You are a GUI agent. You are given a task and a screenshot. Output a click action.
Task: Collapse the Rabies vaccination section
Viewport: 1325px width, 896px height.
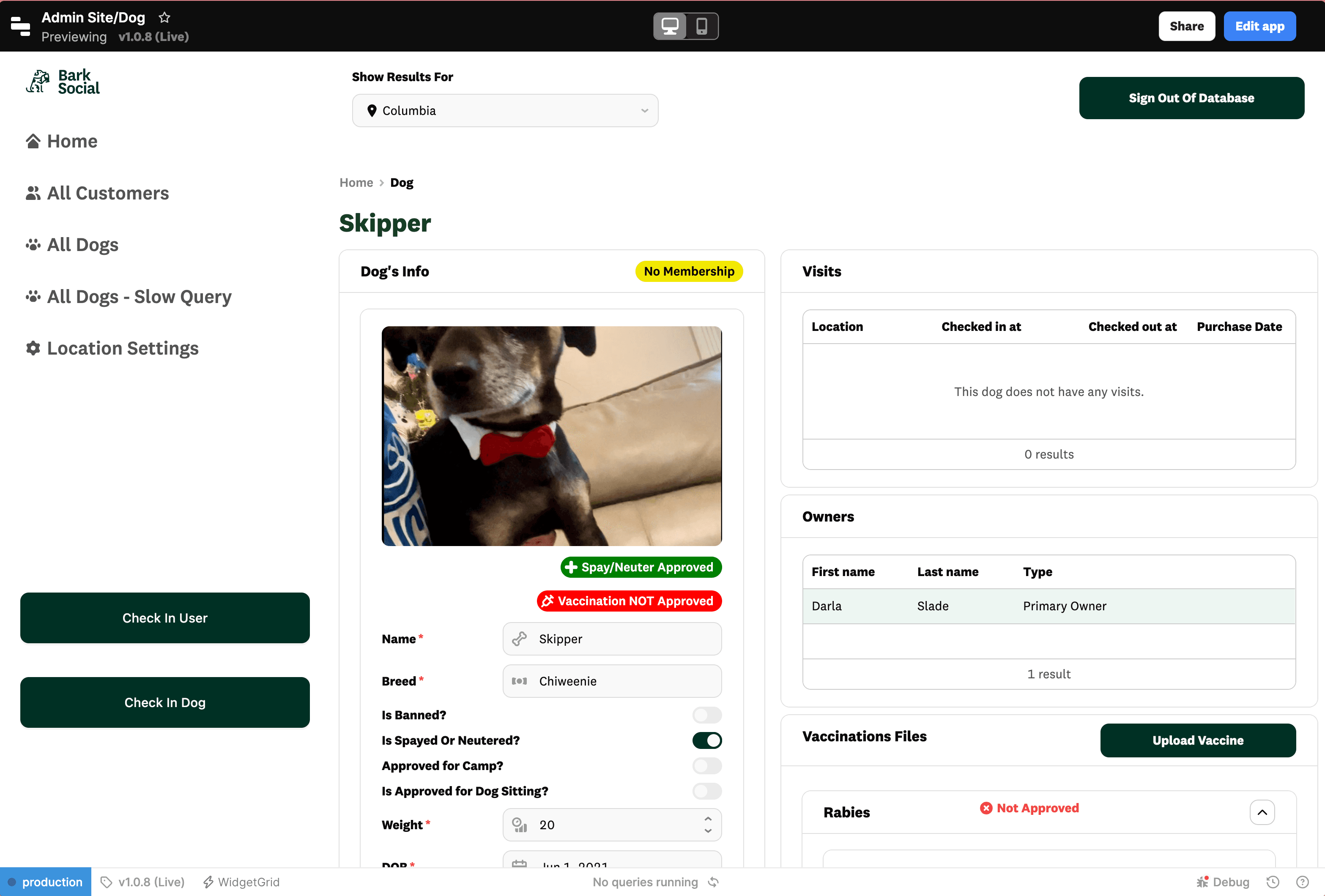click(x=1262, y=812)
